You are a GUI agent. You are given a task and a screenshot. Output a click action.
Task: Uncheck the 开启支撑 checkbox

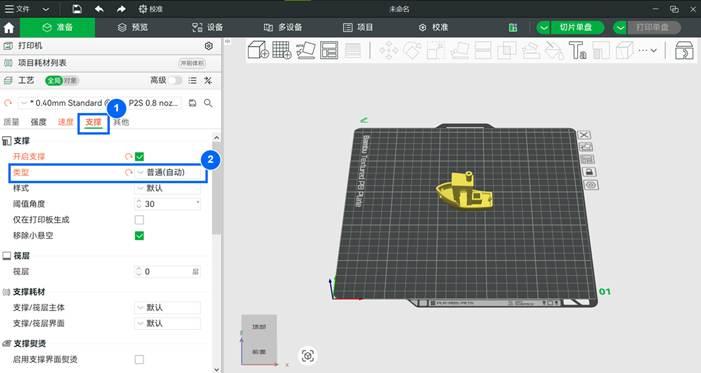(x=139, y=157)
